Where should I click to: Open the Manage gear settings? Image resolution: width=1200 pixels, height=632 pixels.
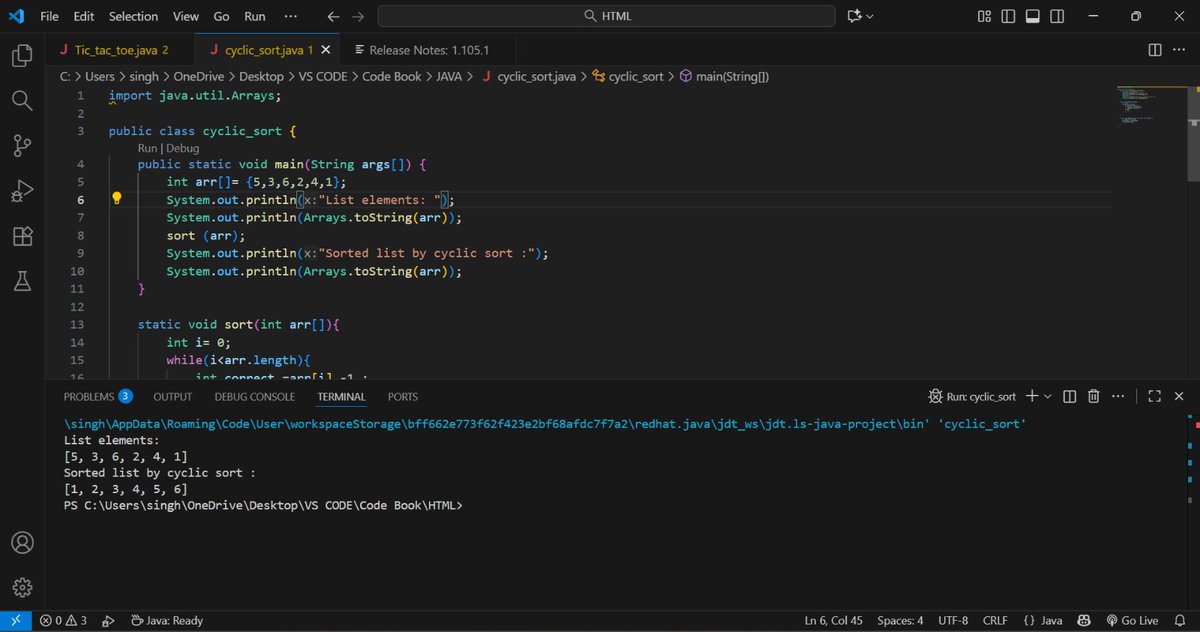[x=22, y=587]
